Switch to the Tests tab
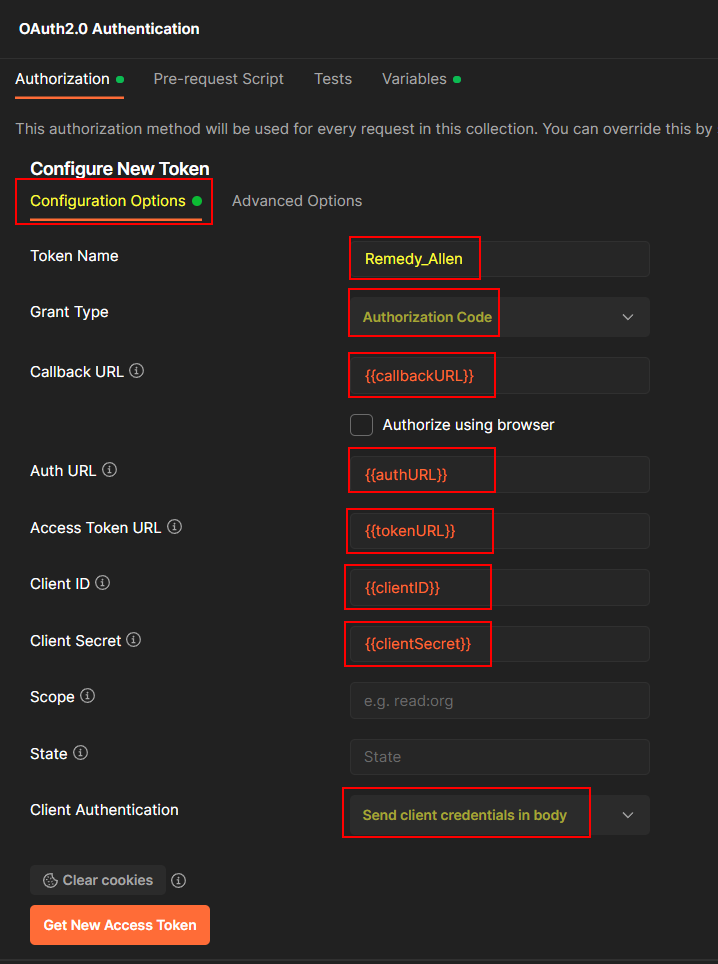The height and width of the screenshot is (964, 718). (x=333, y=78)
